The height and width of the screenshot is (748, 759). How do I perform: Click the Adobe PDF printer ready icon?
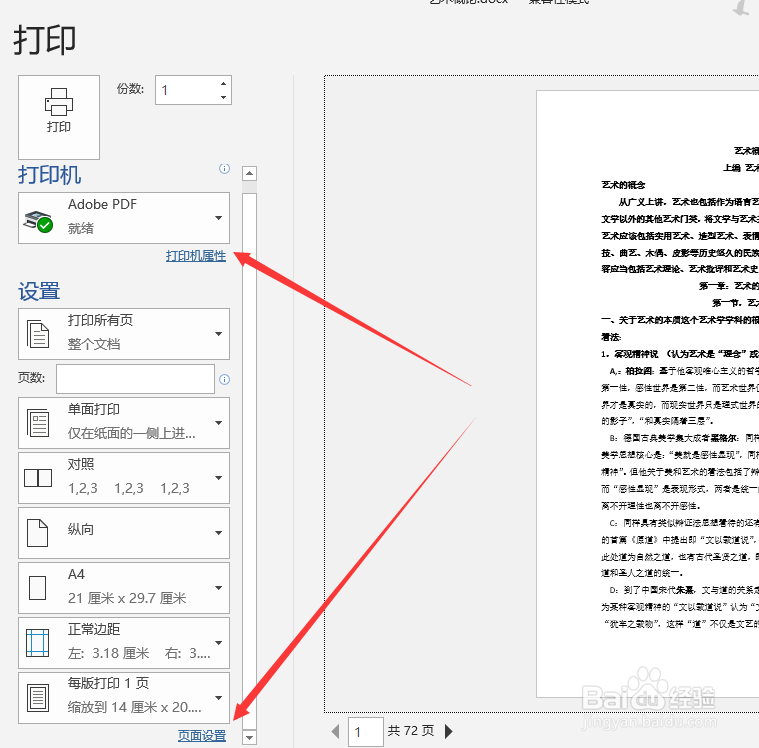point(38,221)
